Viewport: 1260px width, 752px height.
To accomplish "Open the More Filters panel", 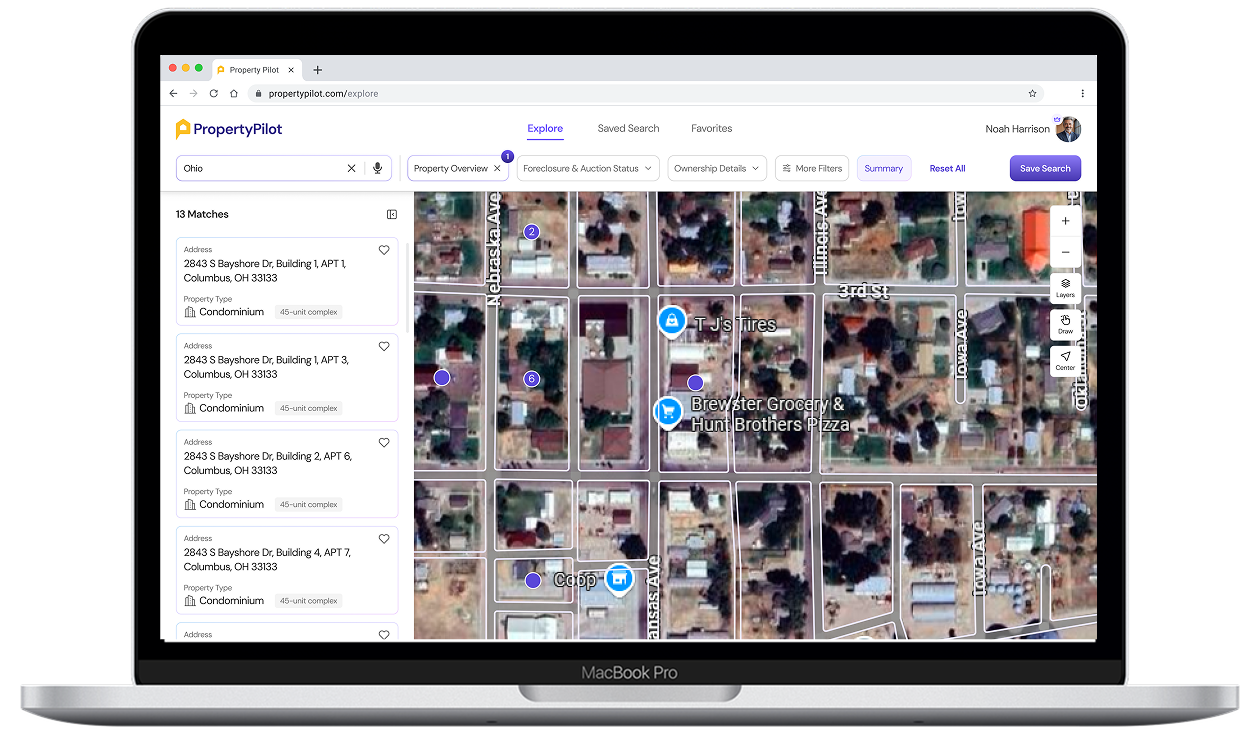I will click(x=812, y=168).
